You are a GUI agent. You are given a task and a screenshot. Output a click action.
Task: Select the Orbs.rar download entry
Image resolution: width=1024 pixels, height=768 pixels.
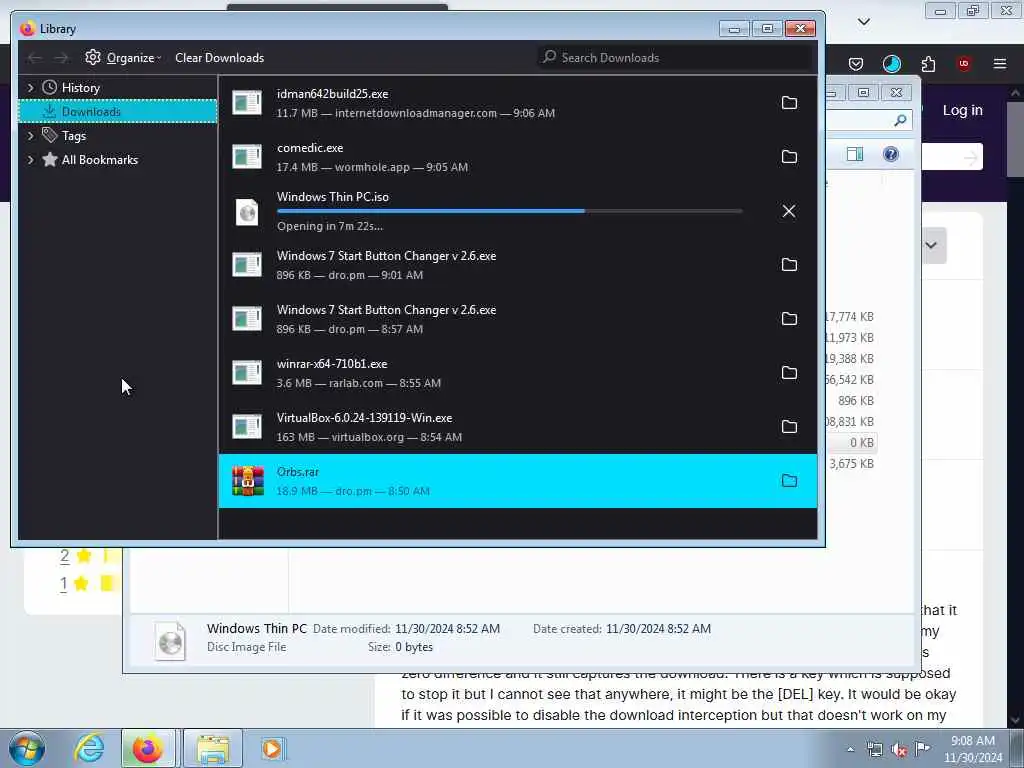pos(517,481)
